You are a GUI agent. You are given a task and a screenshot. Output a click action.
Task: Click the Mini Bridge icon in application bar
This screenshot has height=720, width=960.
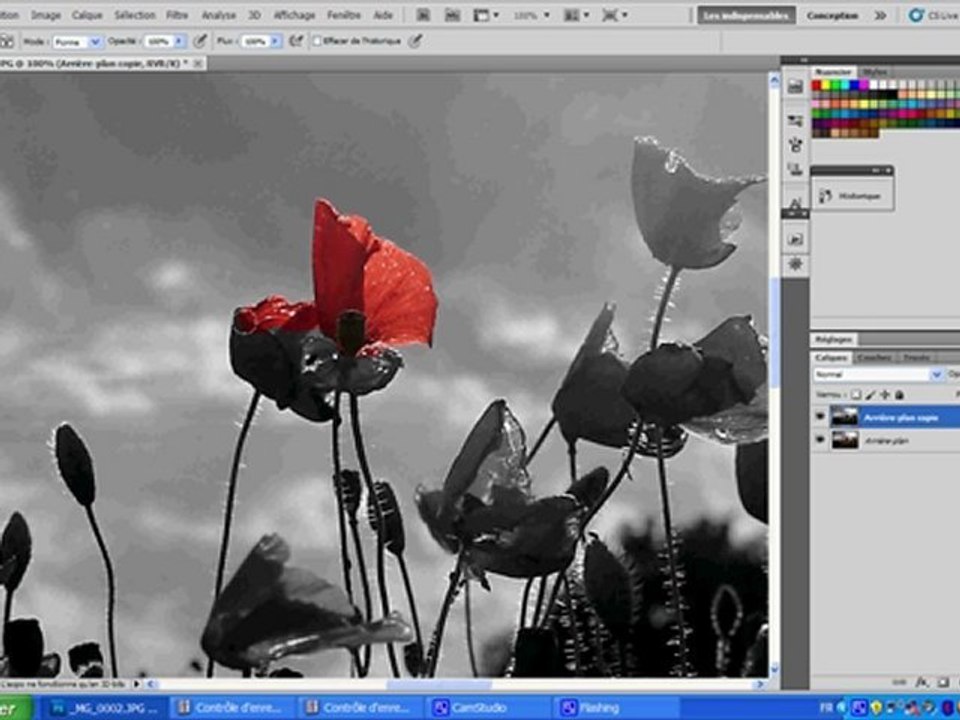[x=452, y=15]
